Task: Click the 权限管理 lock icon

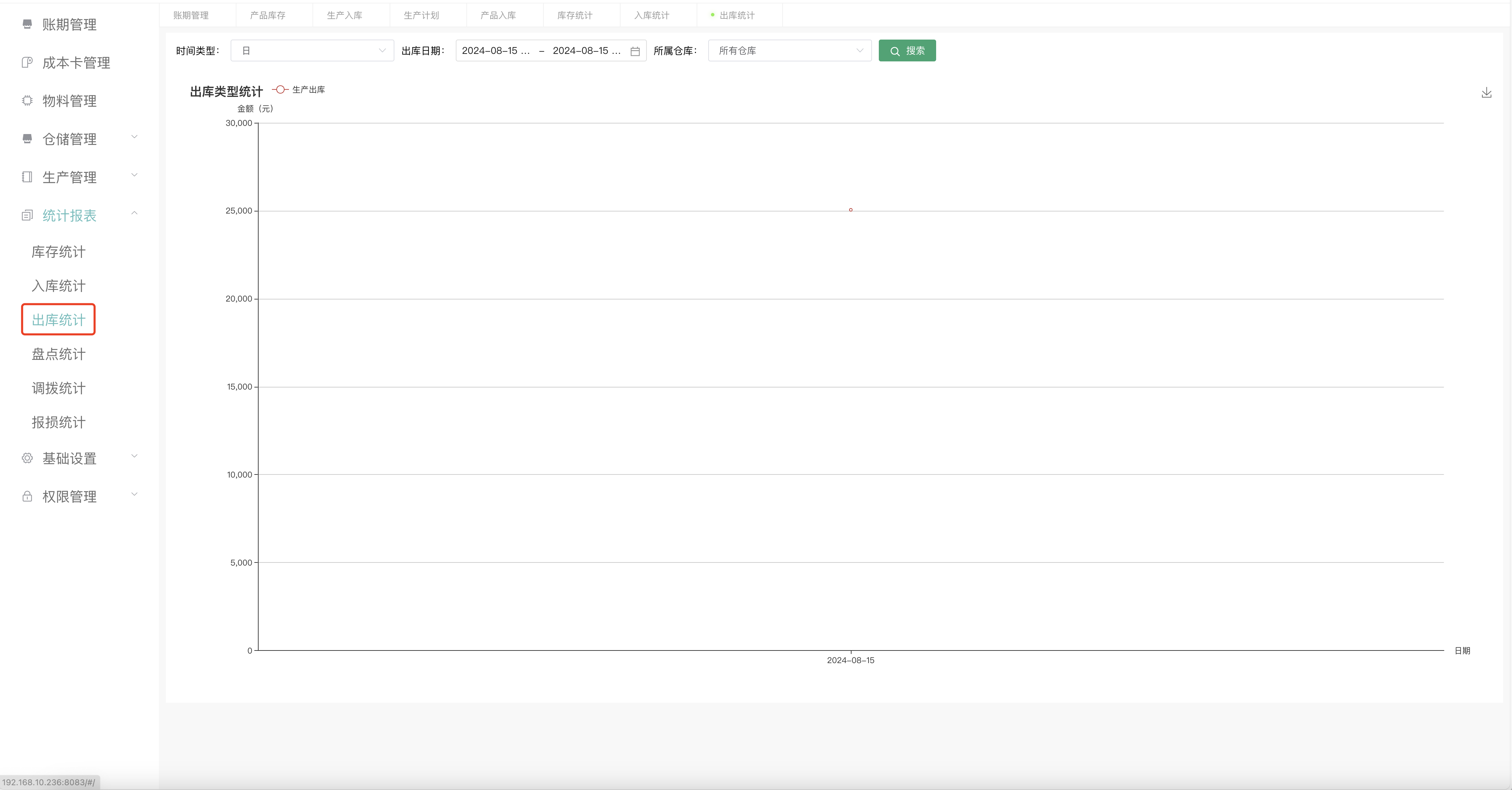Action: [27, 497]
